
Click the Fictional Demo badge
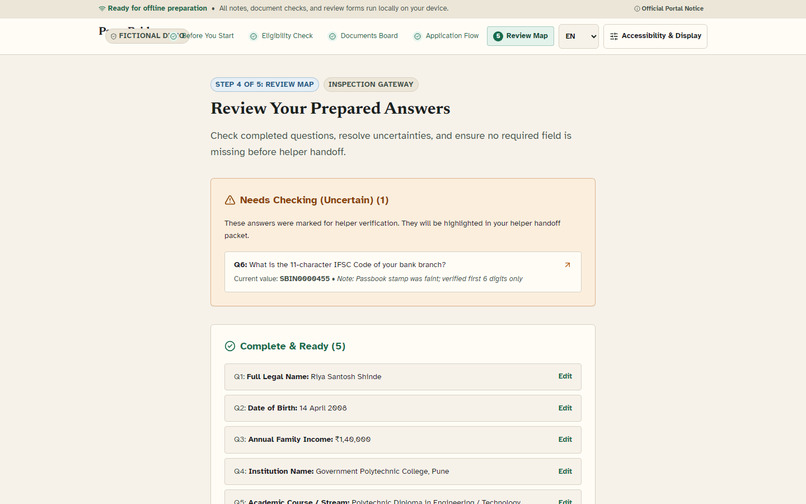[x=146, y=36]
